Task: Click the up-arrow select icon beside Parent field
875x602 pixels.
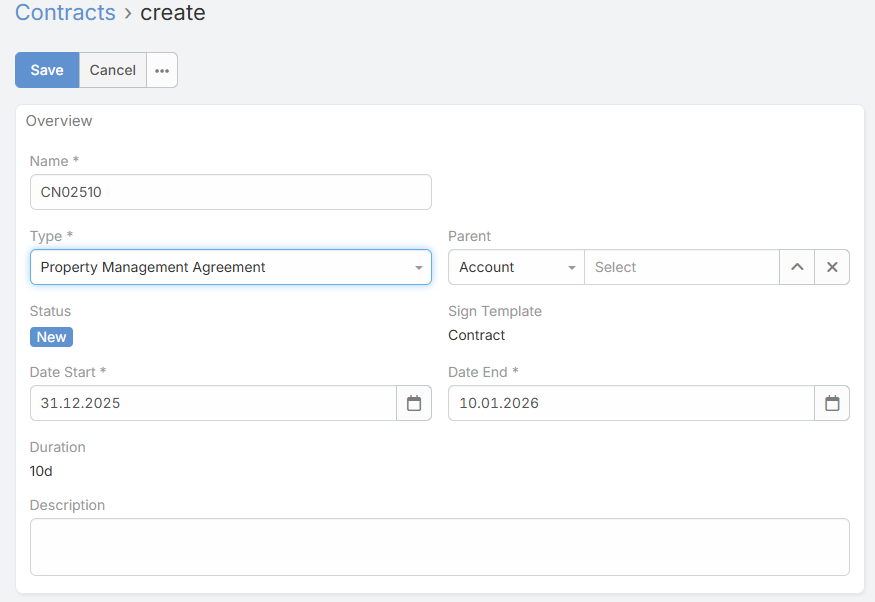Action: [x=797, y=267]
